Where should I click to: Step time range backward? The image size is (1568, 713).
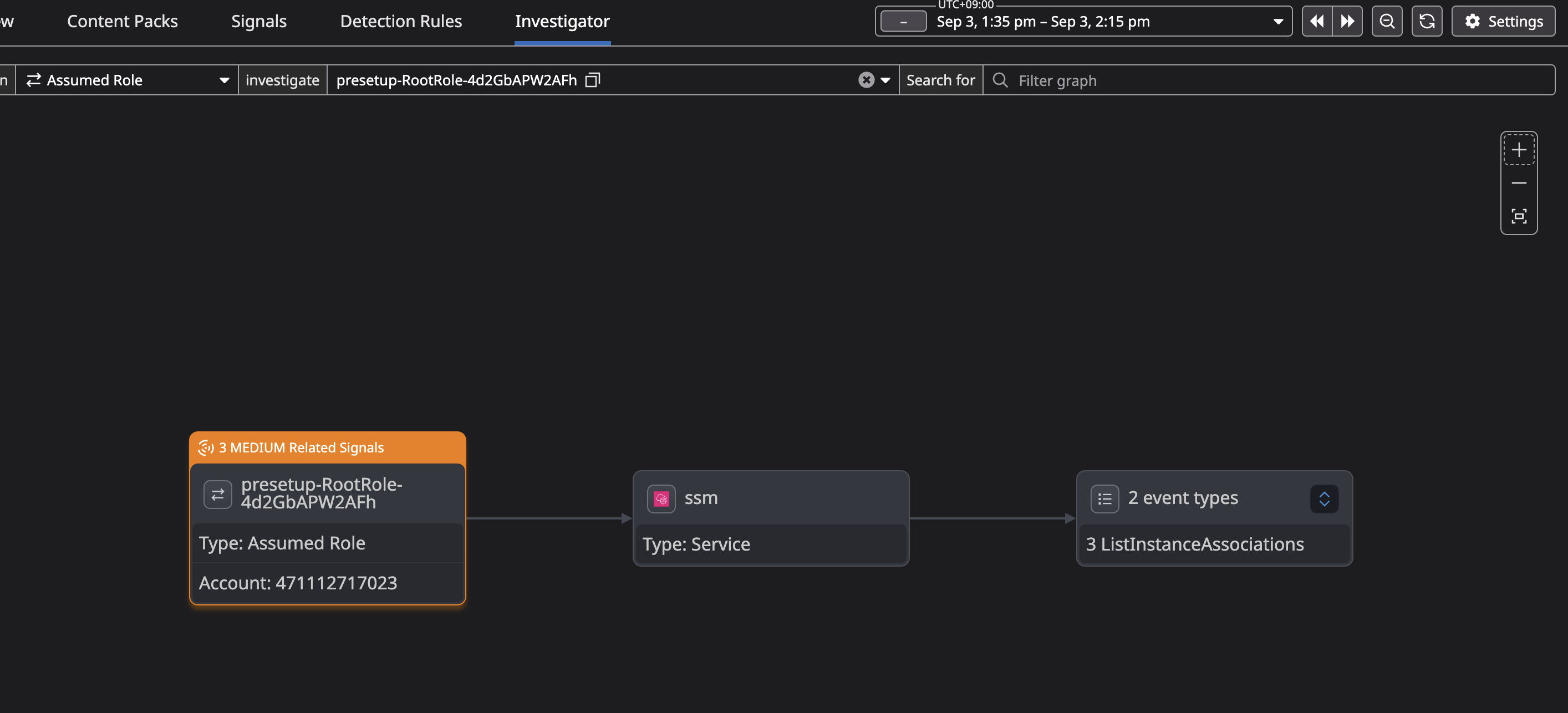pos(1317,21)
